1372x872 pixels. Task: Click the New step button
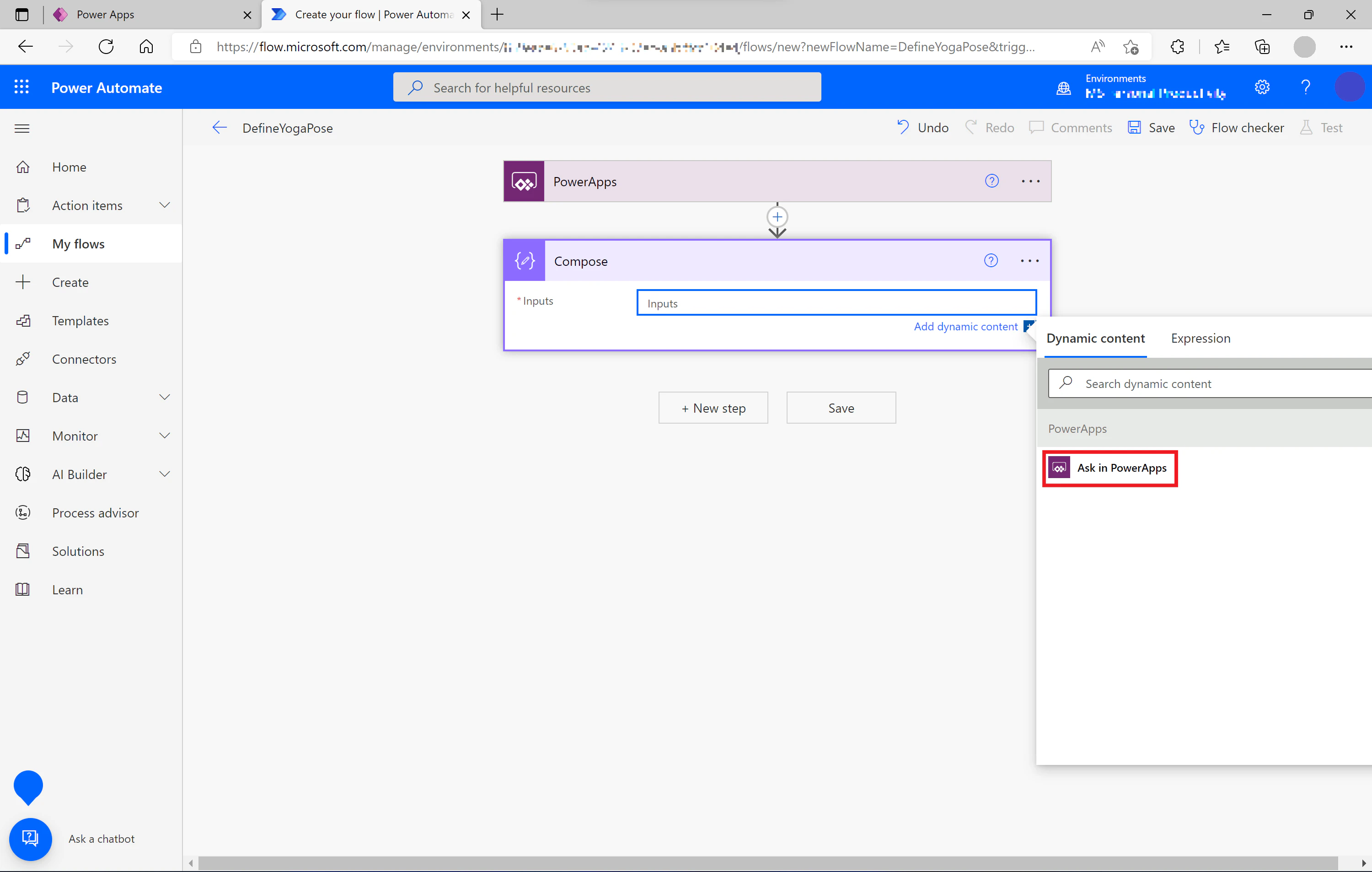(x=713, y=408)
